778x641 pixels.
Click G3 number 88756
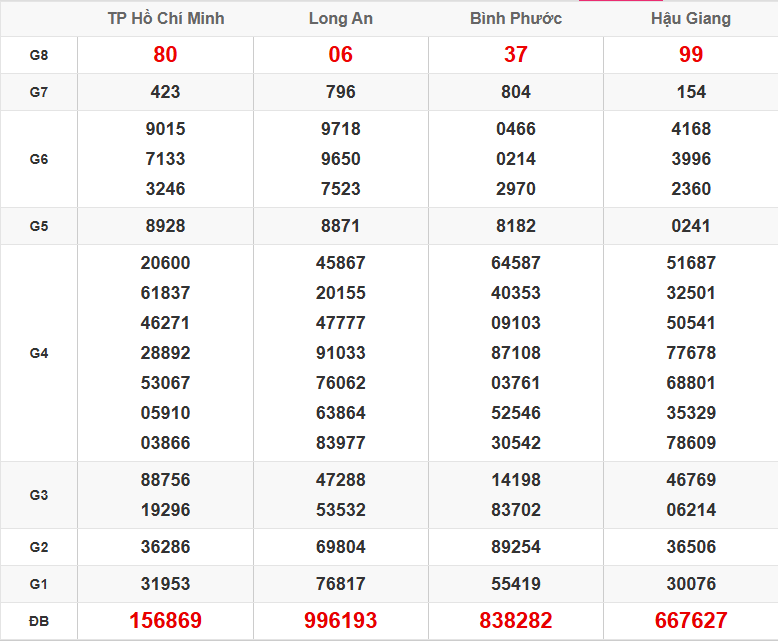tap(165, 480)
